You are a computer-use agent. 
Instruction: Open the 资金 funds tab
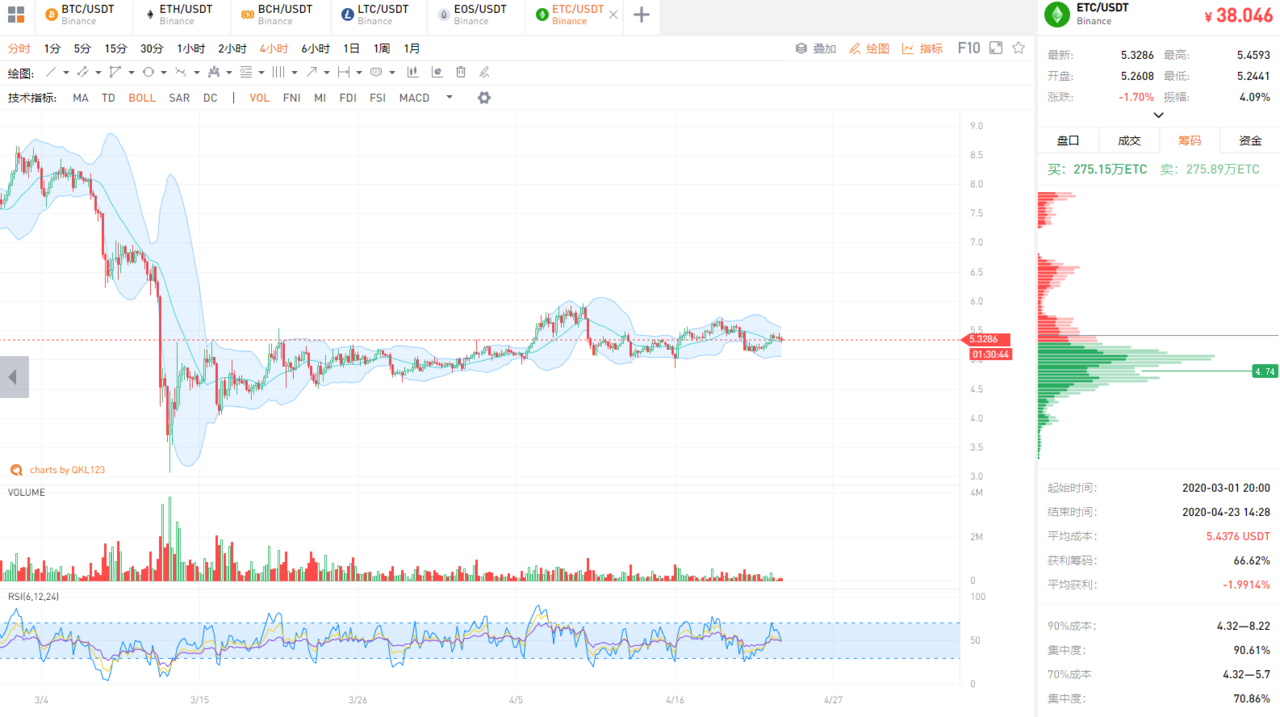[x=1250, y=141]
